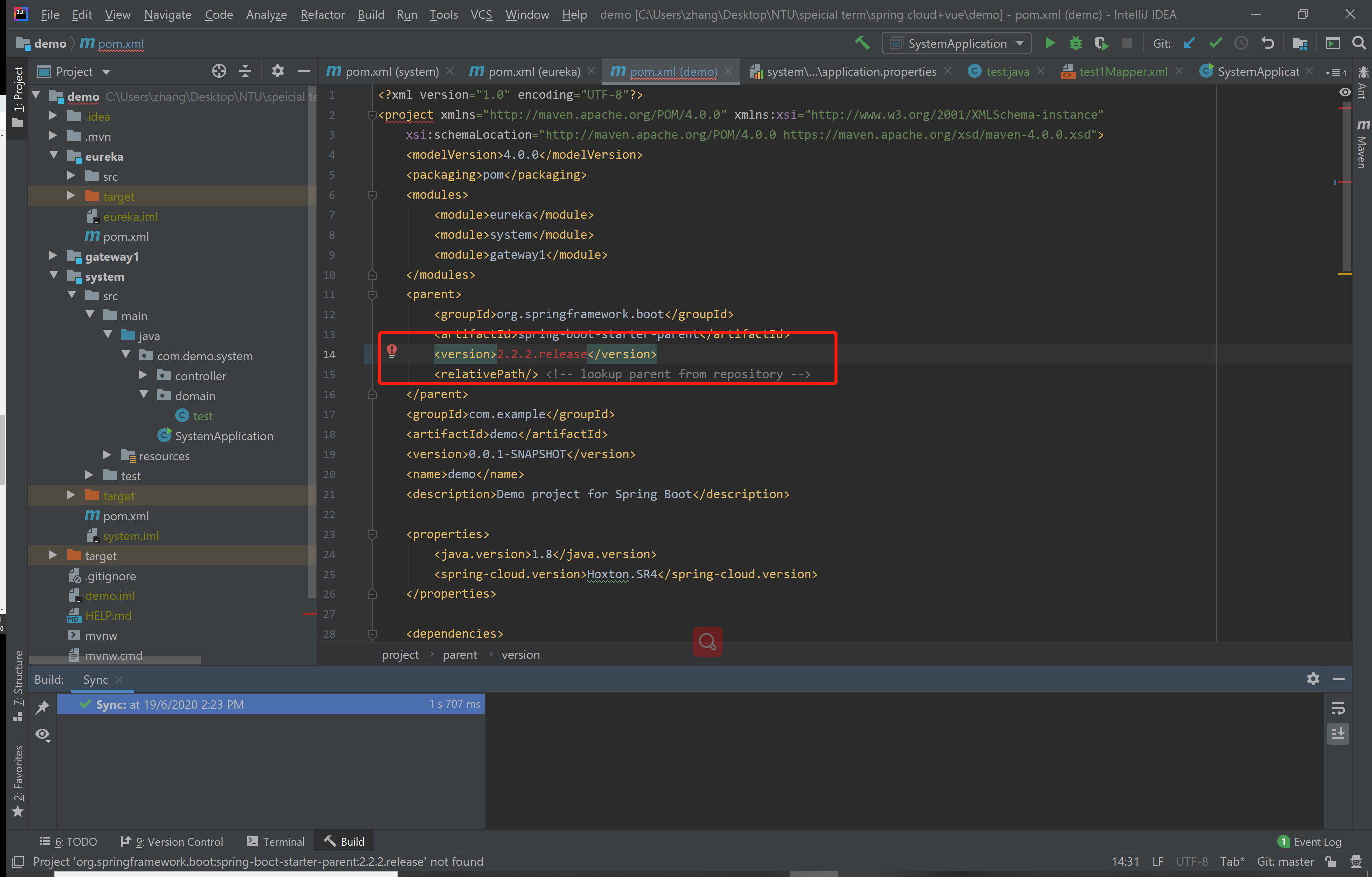Show hidden editor tabs dropdown
The image size is (1372, 877).
coord(1335,72)
